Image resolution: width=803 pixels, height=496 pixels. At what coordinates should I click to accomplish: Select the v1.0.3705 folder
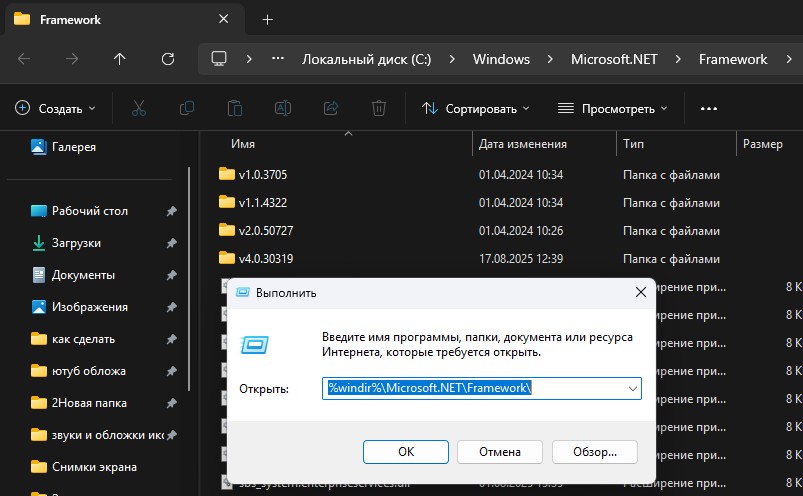tap(263, 175)
